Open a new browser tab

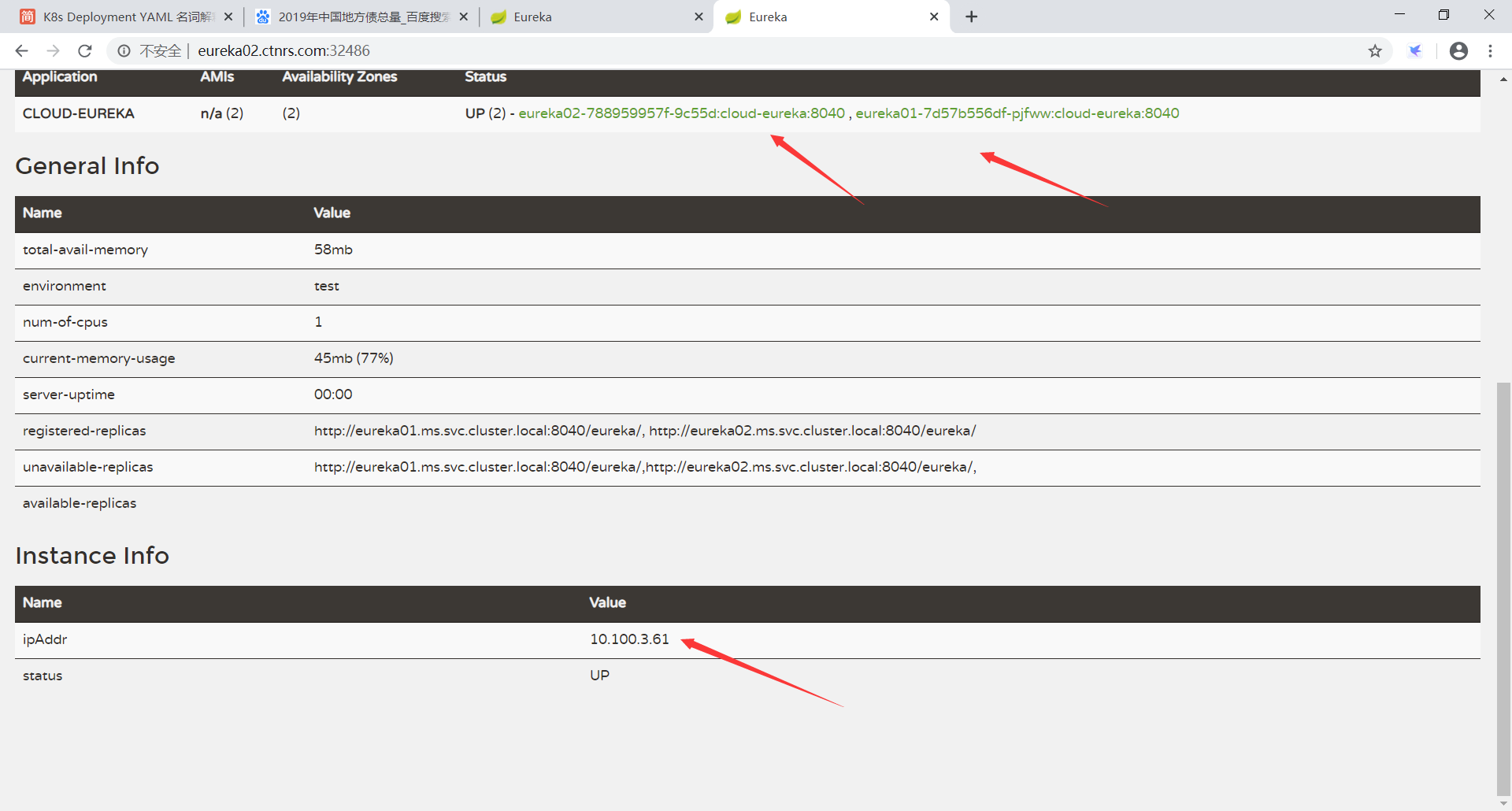point(971,17)
